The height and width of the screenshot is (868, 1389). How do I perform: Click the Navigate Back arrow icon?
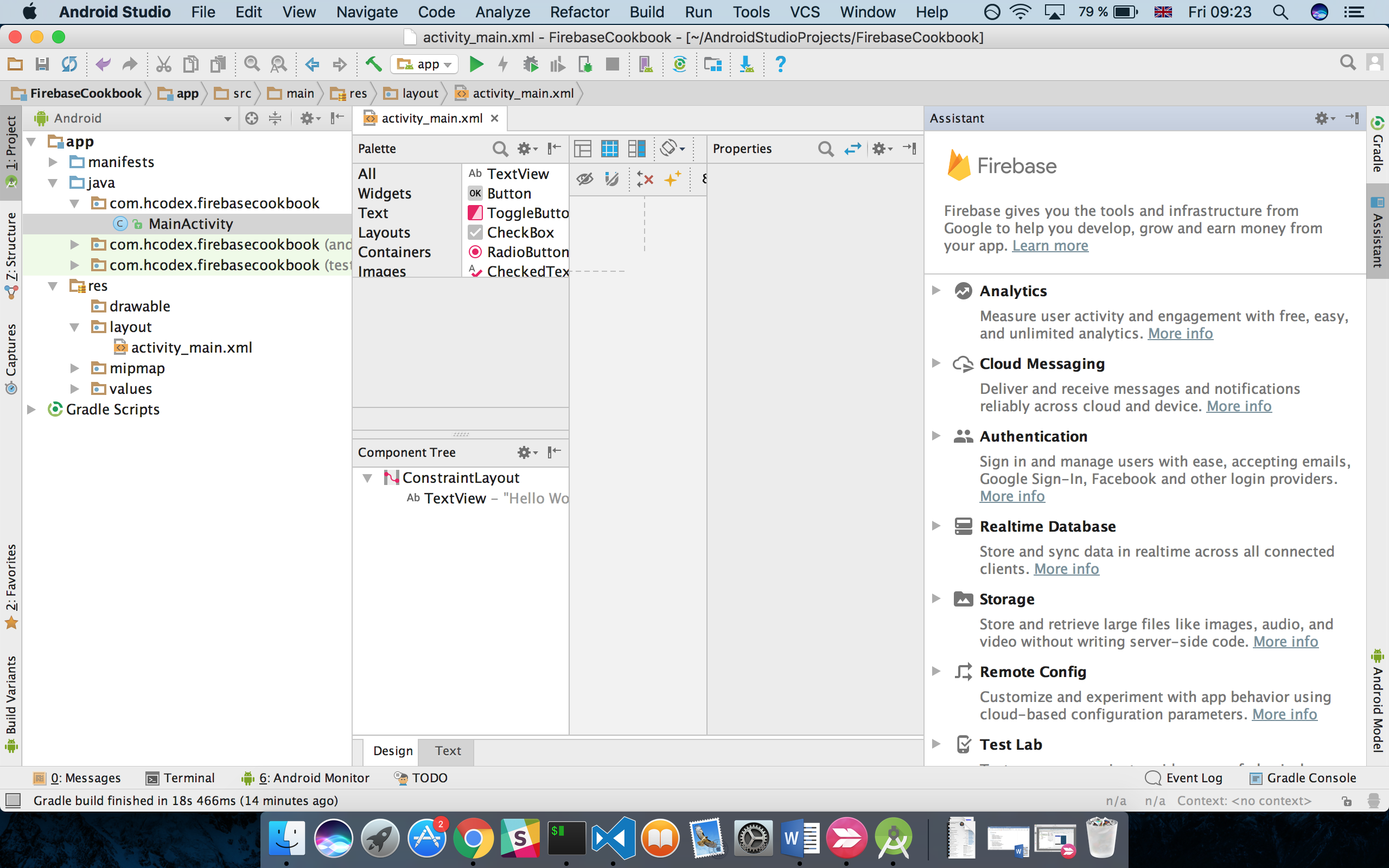312,65
